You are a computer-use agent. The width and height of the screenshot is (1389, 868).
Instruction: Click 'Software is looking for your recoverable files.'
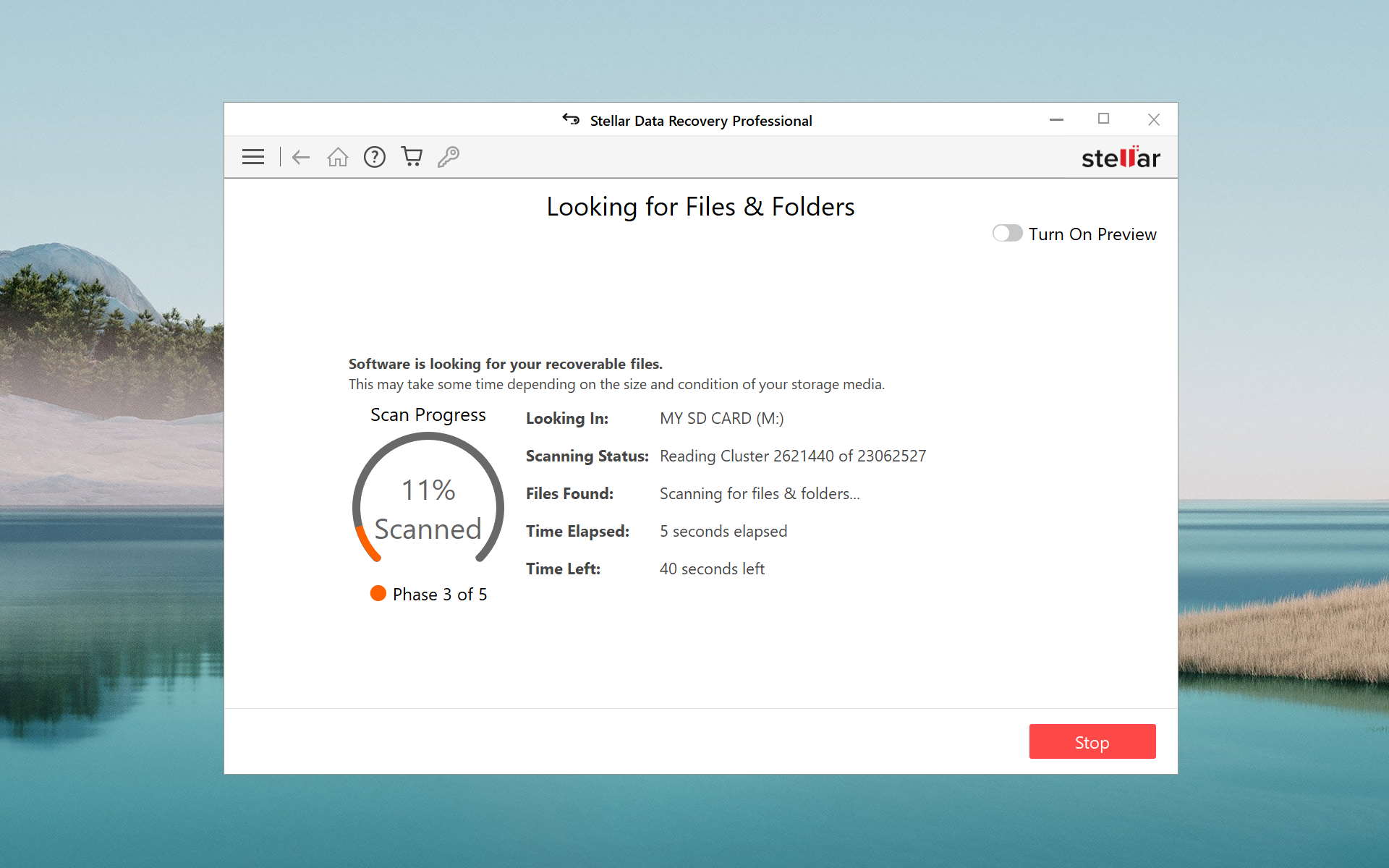[506, 364]
